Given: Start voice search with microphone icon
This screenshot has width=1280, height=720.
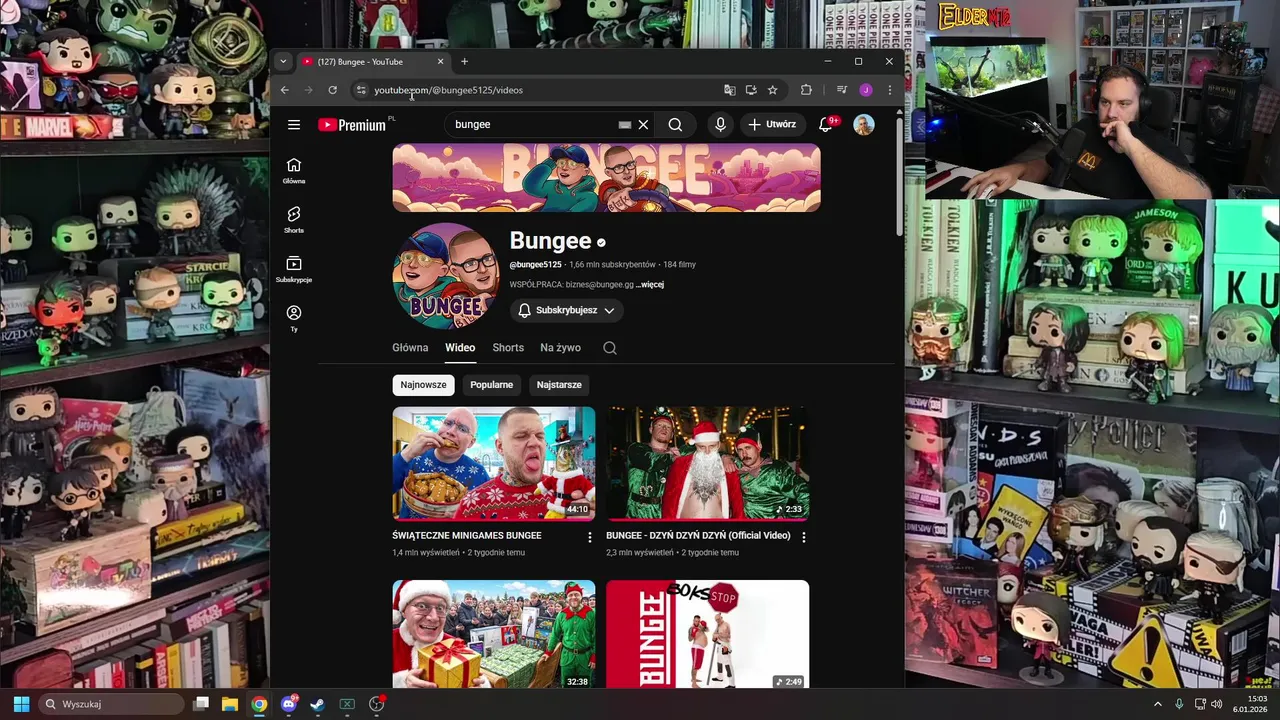Looking at the screenshot, I should click(720, 125).
